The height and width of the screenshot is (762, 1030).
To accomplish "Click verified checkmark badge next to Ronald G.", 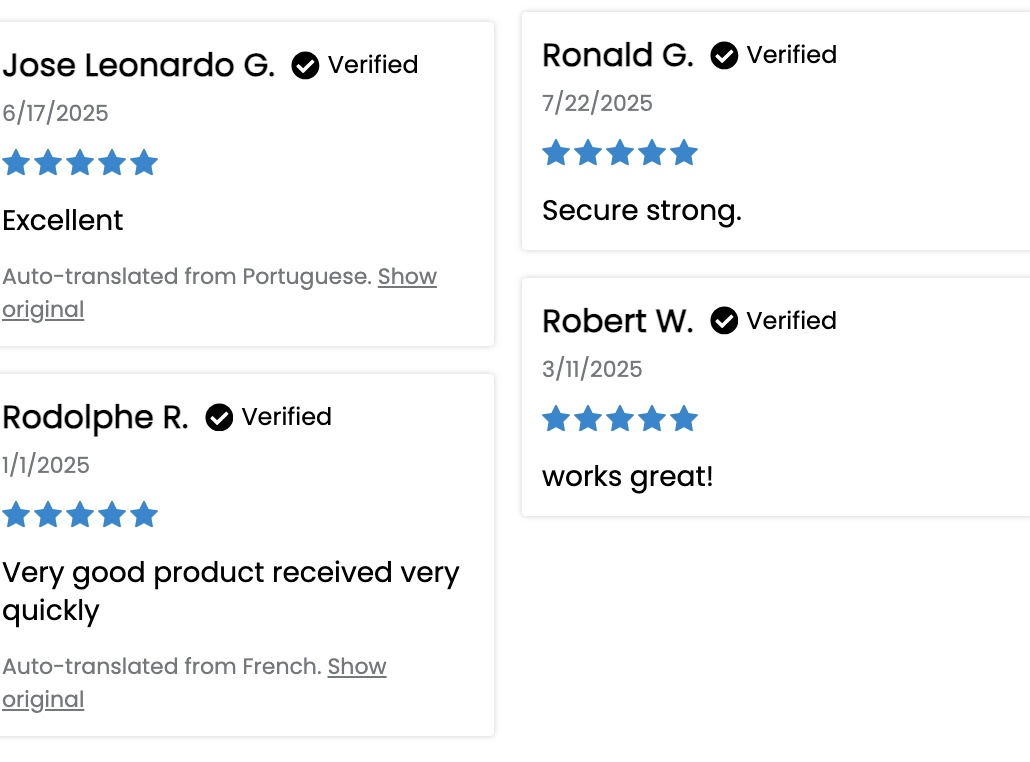I will point(724,55).
